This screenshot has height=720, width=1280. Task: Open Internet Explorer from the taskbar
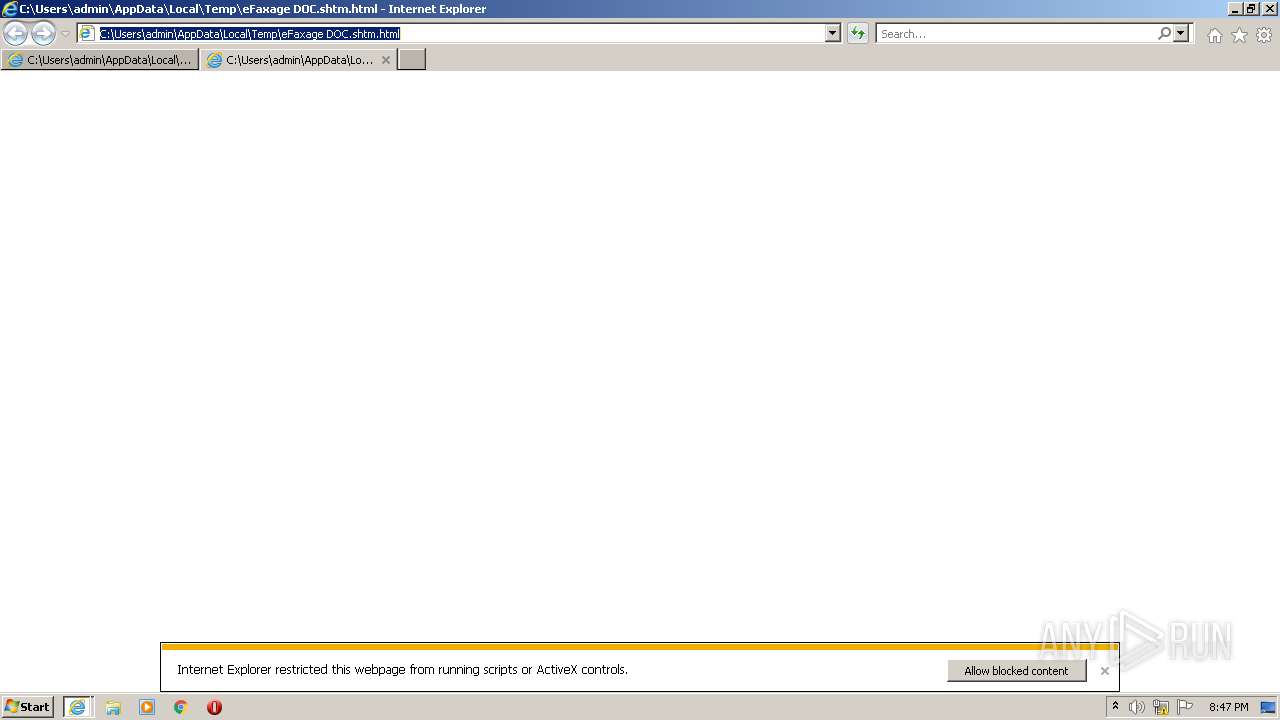click(x=77, y=707)
